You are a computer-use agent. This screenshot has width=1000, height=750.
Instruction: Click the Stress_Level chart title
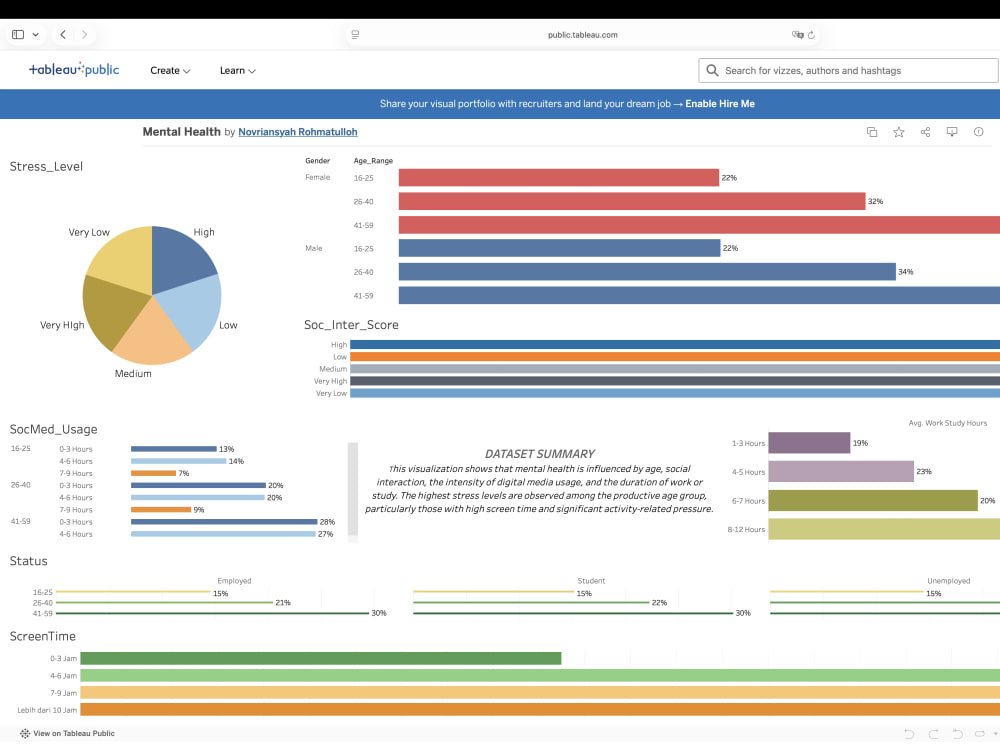pyautogui.click(x=46, y=166)
